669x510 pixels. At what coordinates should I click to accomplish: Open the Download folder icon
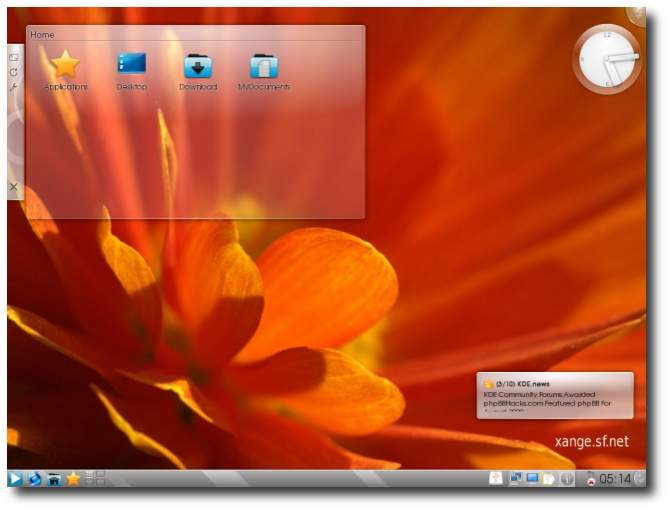[198, 66]
